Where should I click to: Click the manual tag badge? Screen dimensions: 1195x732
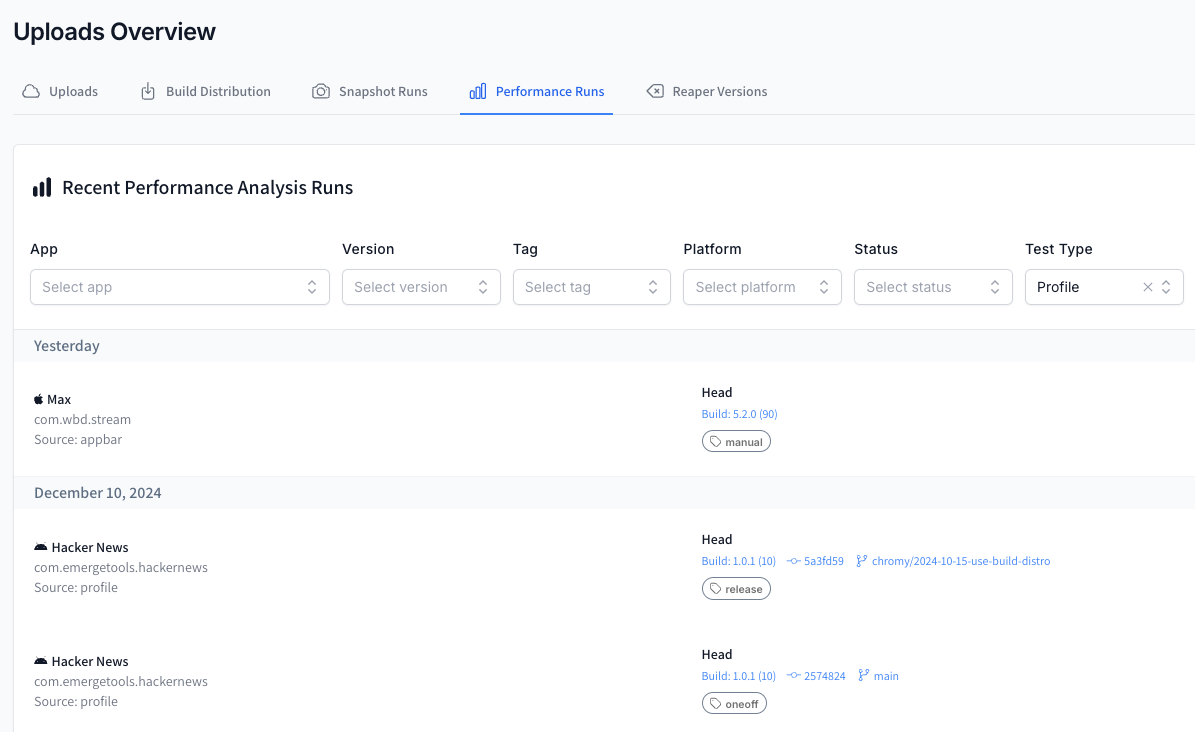click(x=736, y=442)
